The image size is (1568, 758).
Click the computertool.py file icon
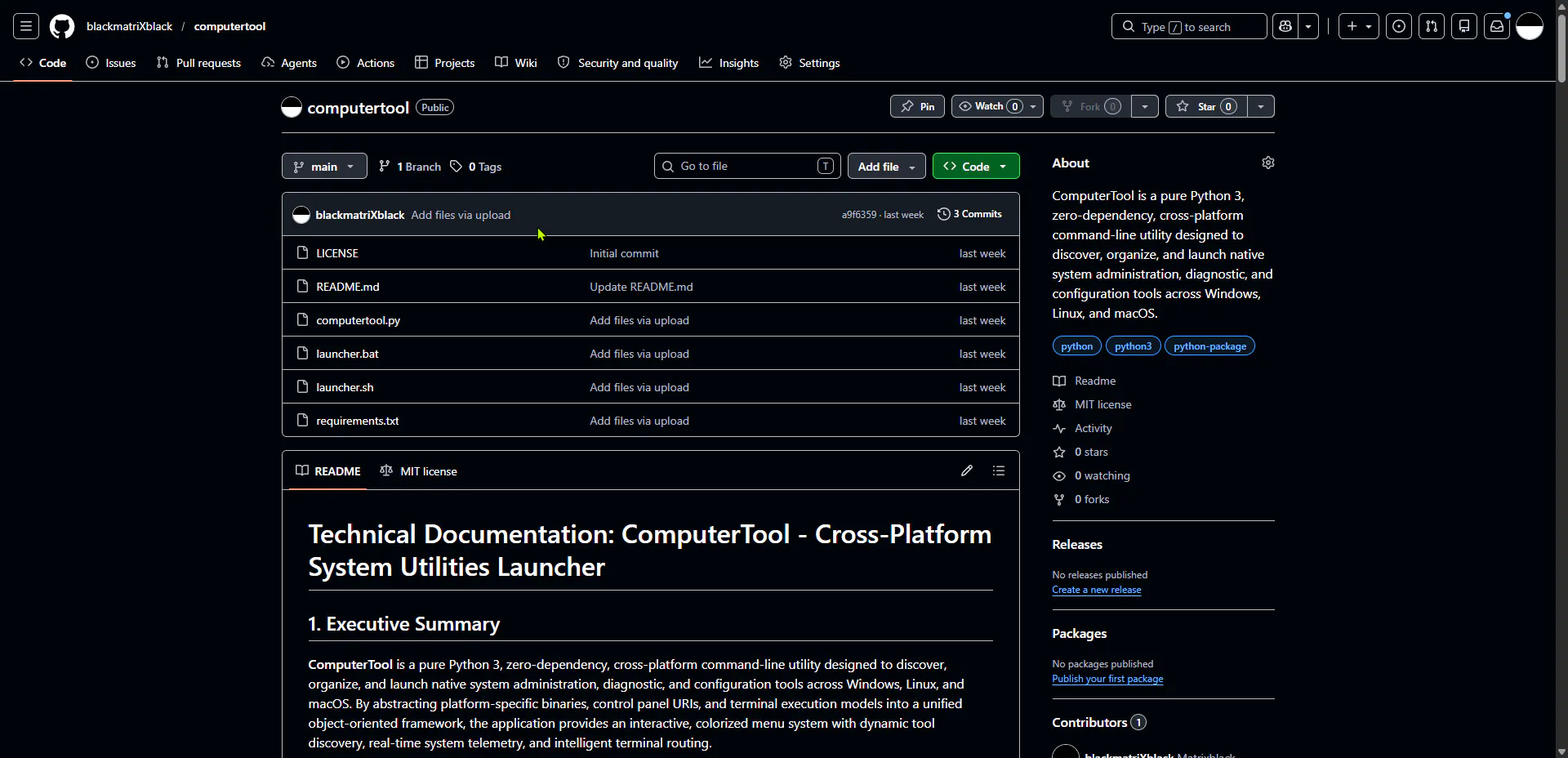click(302, 319)
